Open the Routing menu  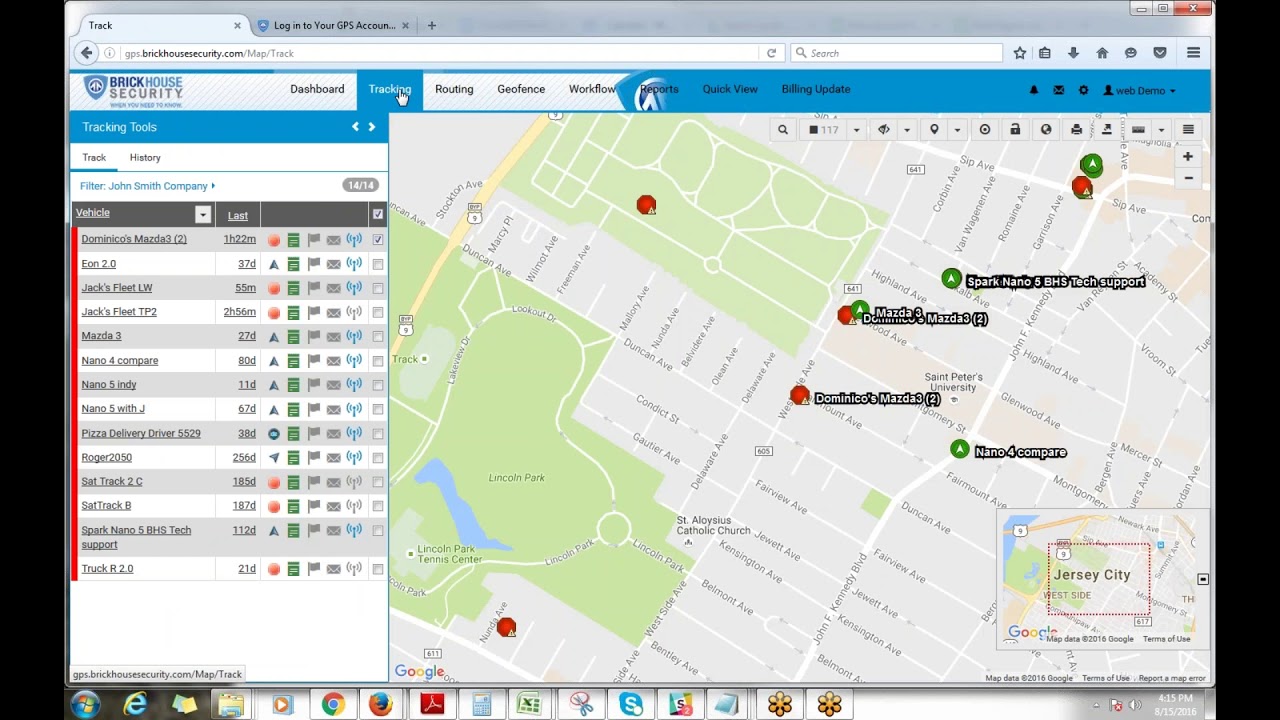454,89
